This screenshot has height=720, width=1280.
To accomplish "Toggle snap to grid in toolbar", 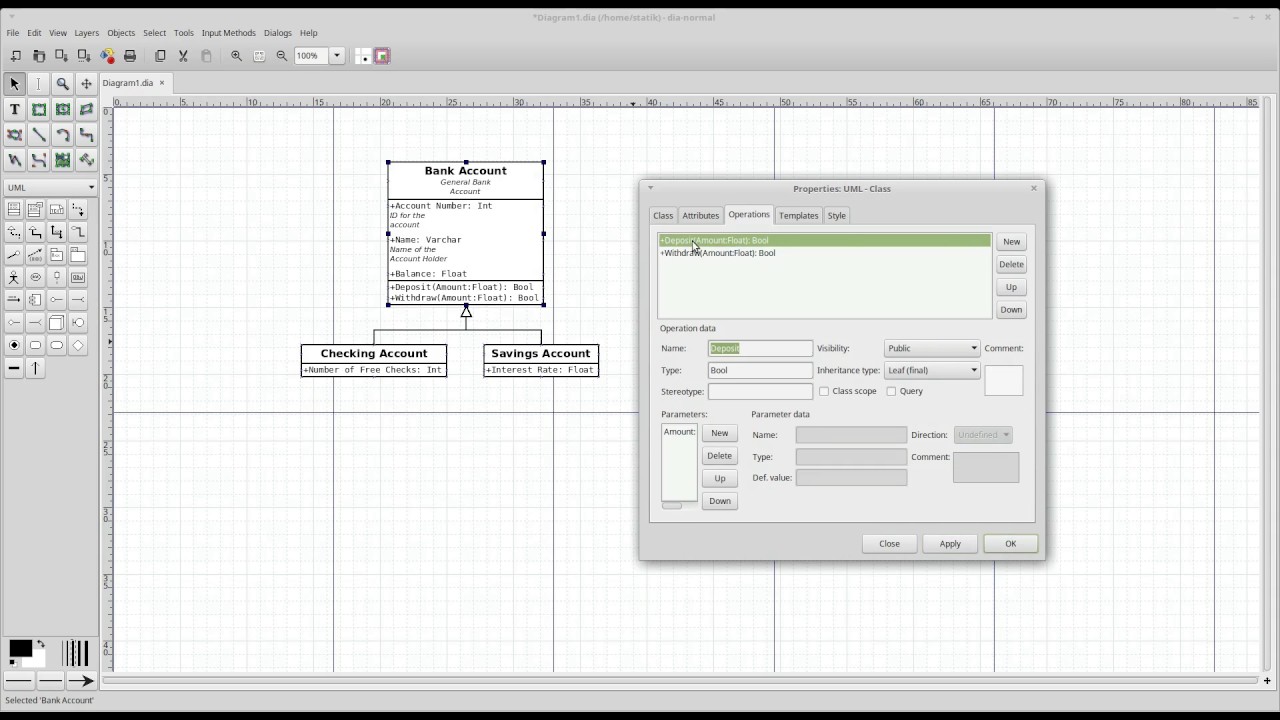I will pos(363,56).
